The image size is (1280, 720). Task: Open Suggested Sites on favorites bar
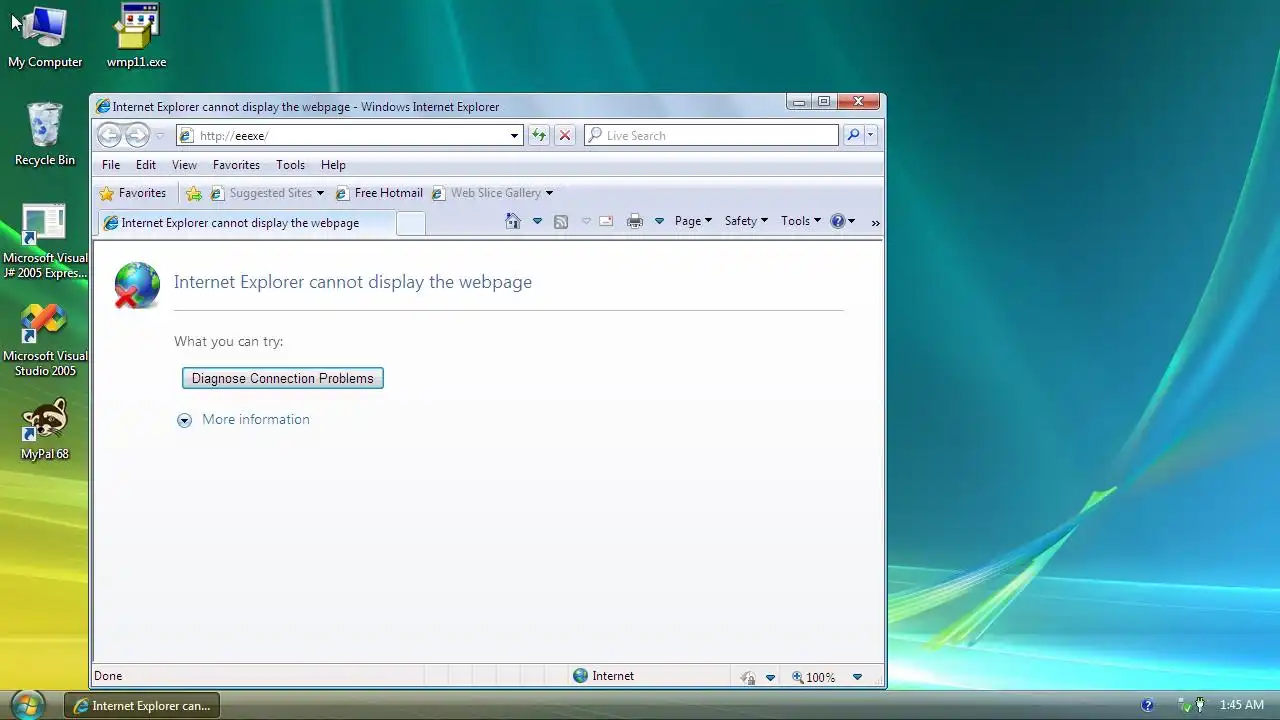pyautogui.click(x=268, y=193)
